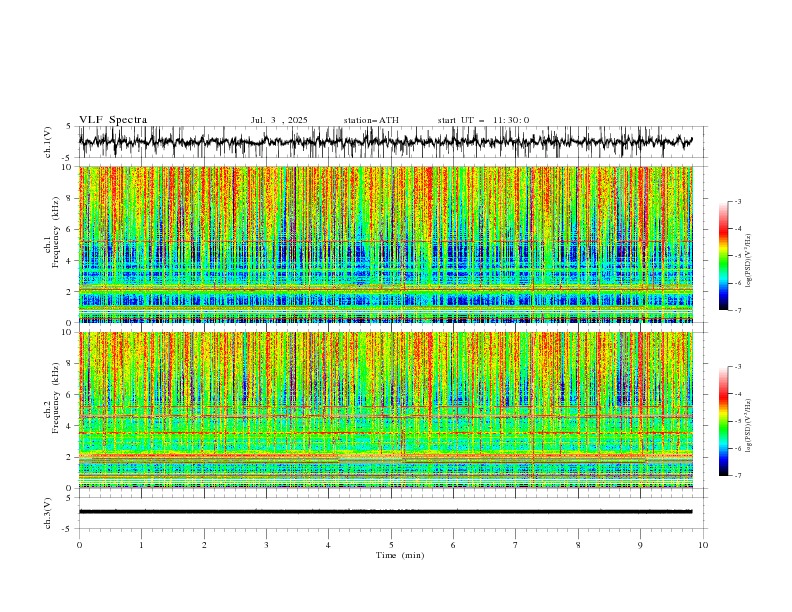Click the "station=ATH" header label
This screenshot has height=612, width=792.
click(x=371, y=120)
